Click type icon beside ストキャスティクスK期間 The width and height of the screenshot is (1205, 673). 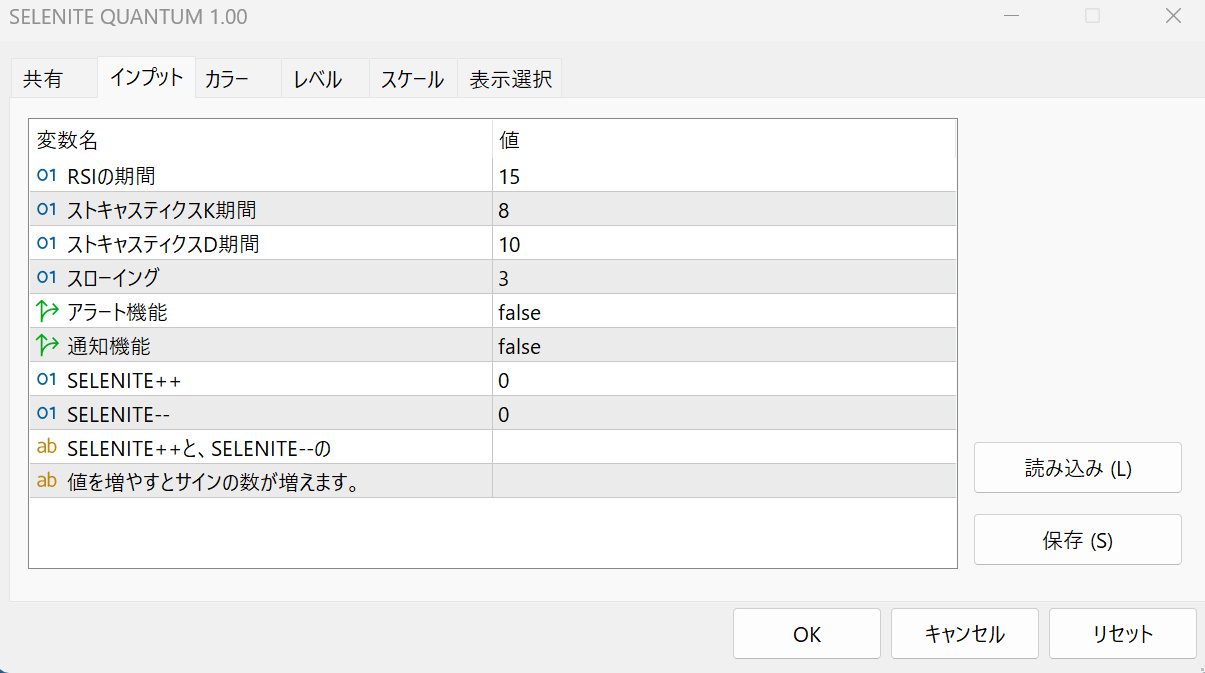pos(46,210)
